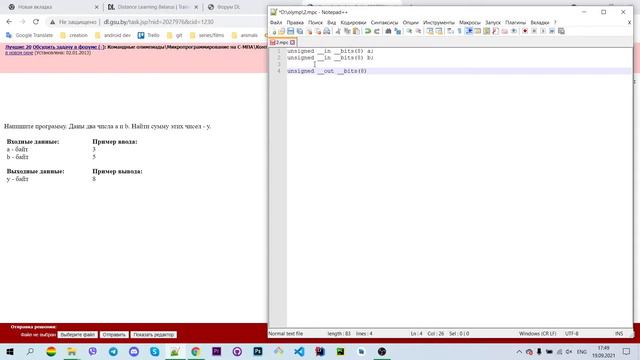Click browser Reload page button
This screenshot has width=640, height=360.
36,22
